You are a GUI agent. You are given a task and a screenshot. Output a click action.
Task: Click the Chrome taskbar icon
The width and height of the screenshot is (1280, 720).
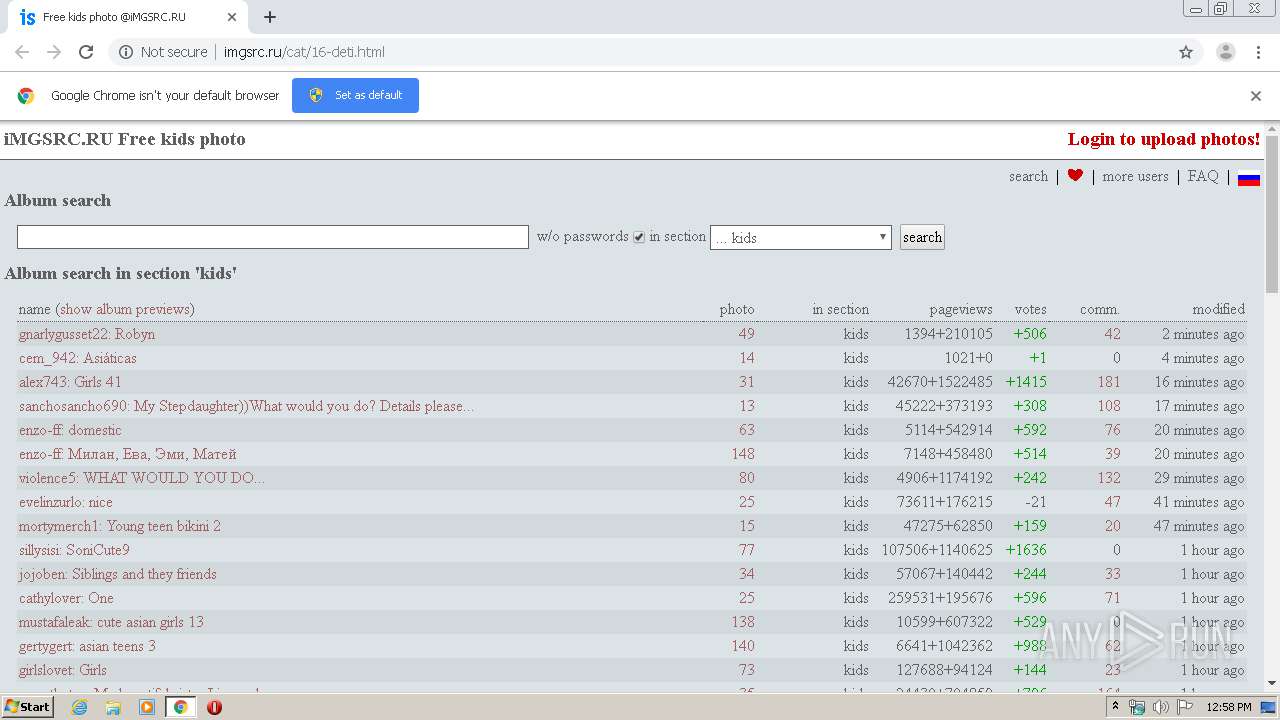[180, 707]
